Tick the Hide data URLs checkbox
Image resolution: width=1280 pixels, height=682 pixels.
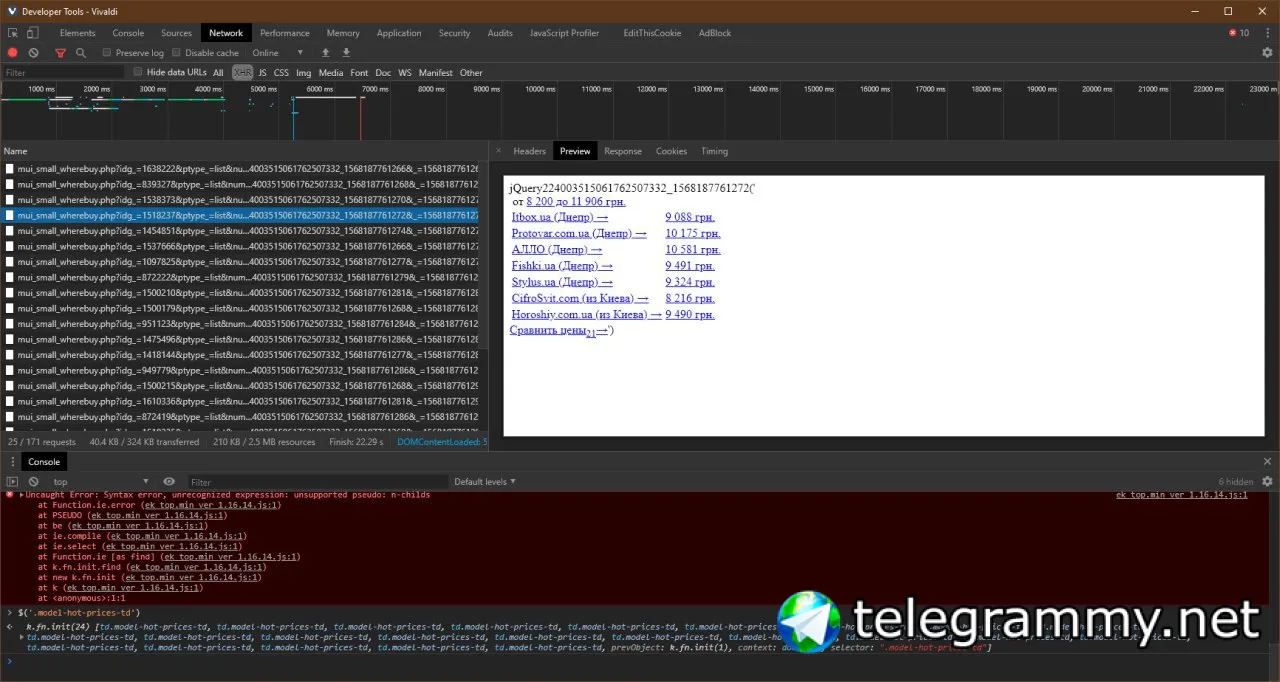(x=138, y=72)
